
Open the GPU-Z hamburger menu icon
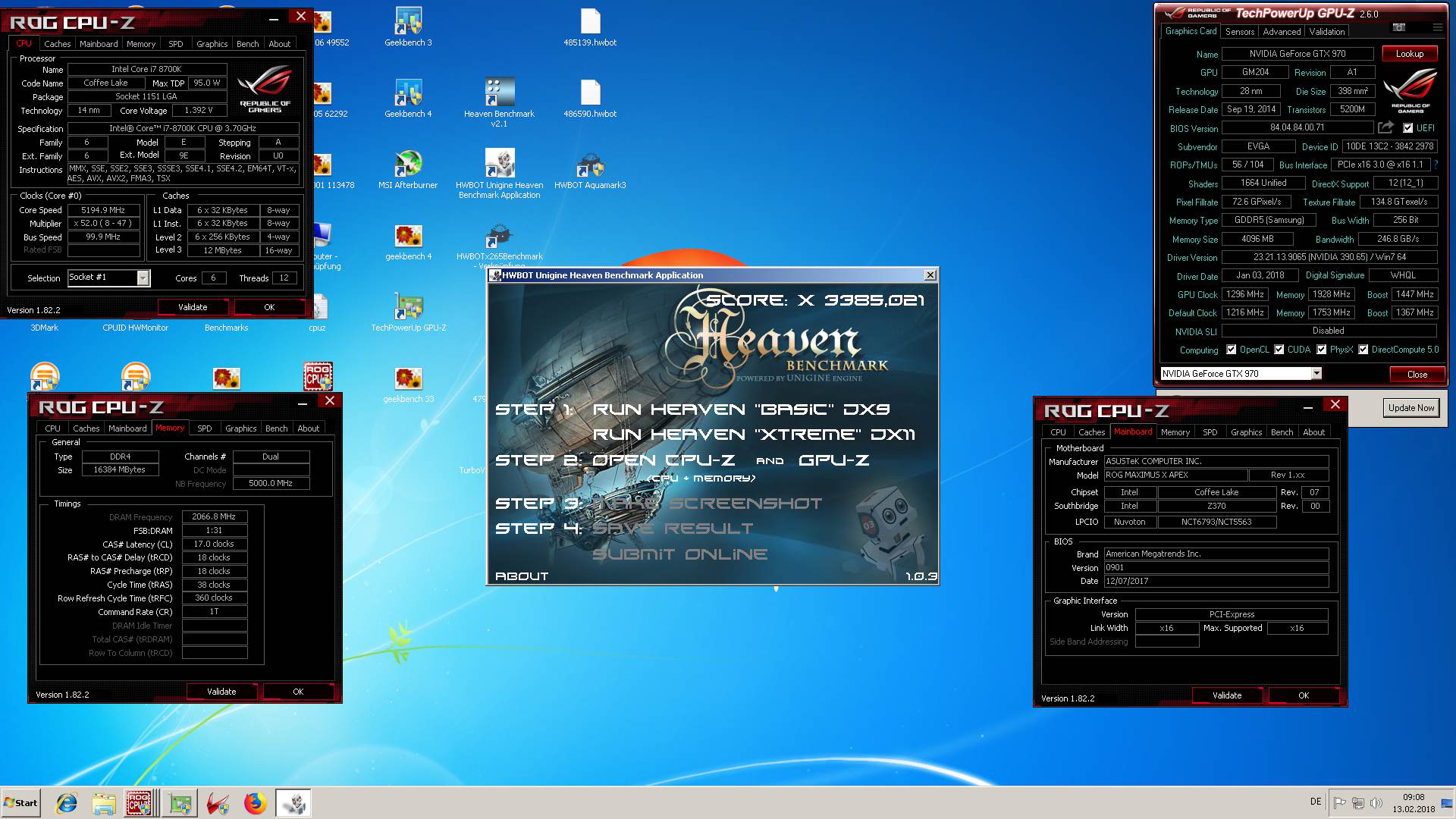pos(1437,27)
